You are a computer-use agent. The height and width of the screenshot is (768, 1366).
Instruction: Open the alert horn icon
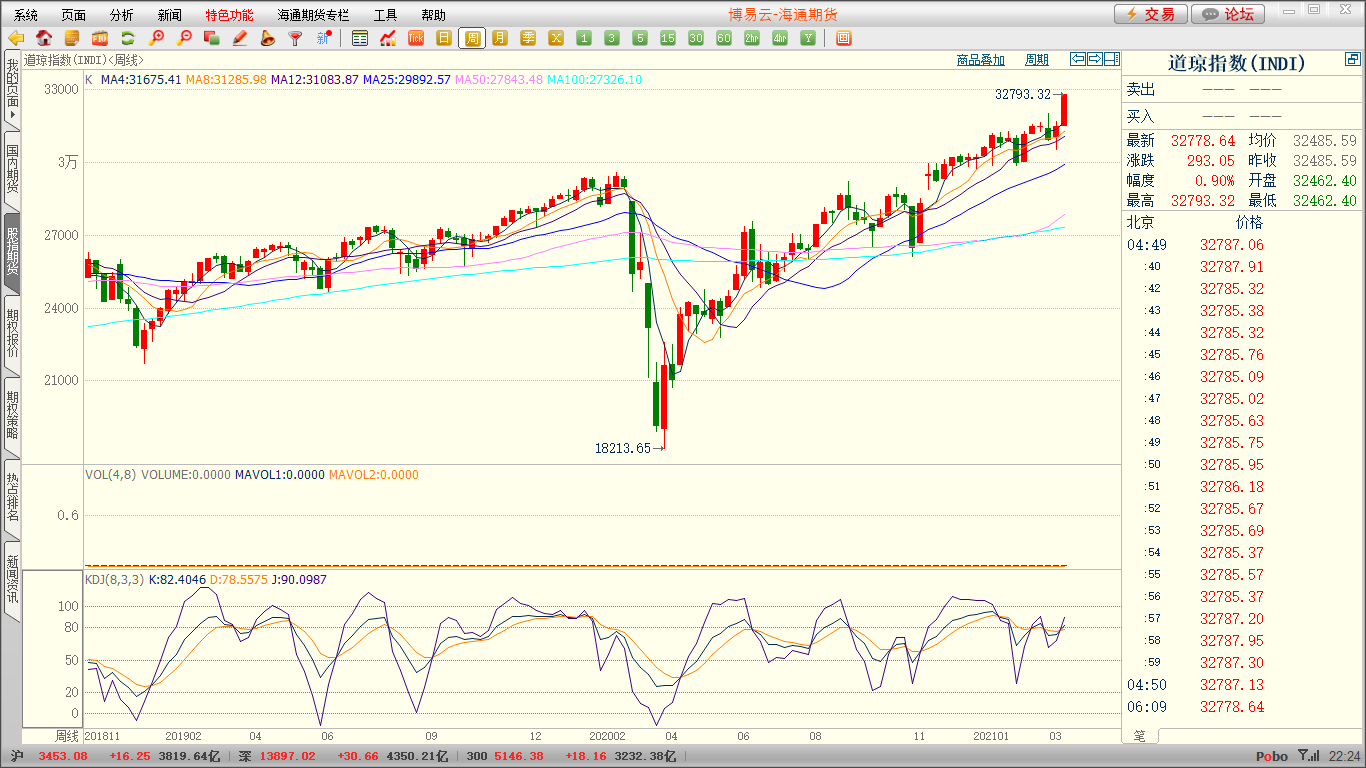267,38
